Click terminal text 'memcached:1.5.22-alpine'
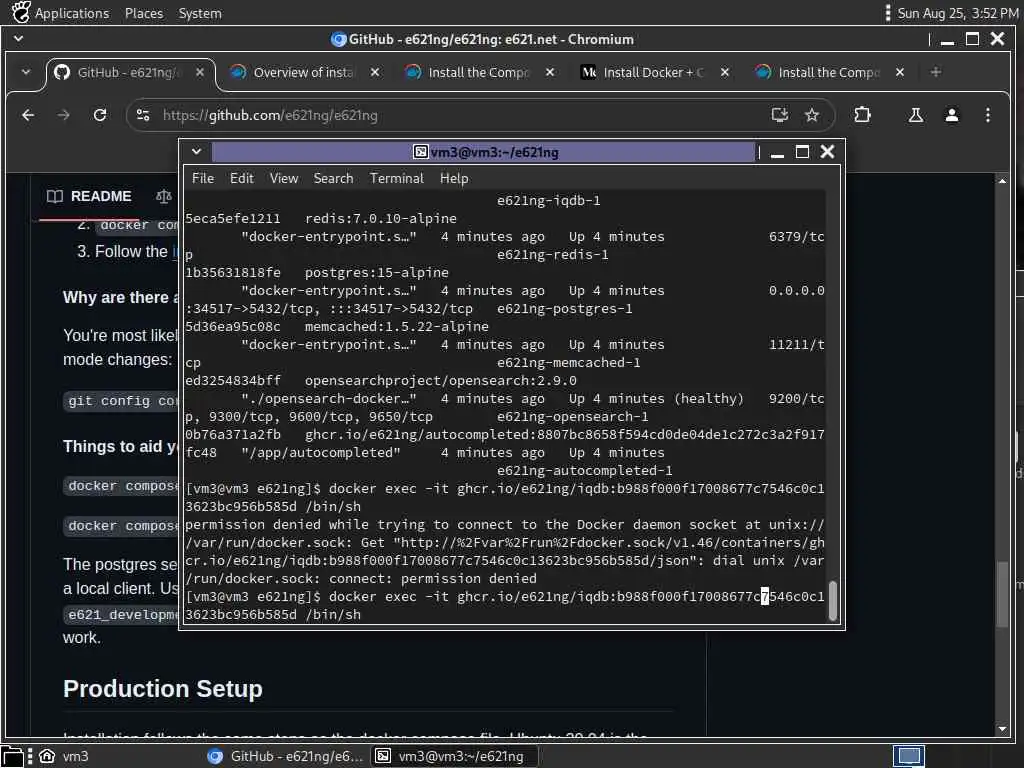1024x768 pixels. click(396, 327)
